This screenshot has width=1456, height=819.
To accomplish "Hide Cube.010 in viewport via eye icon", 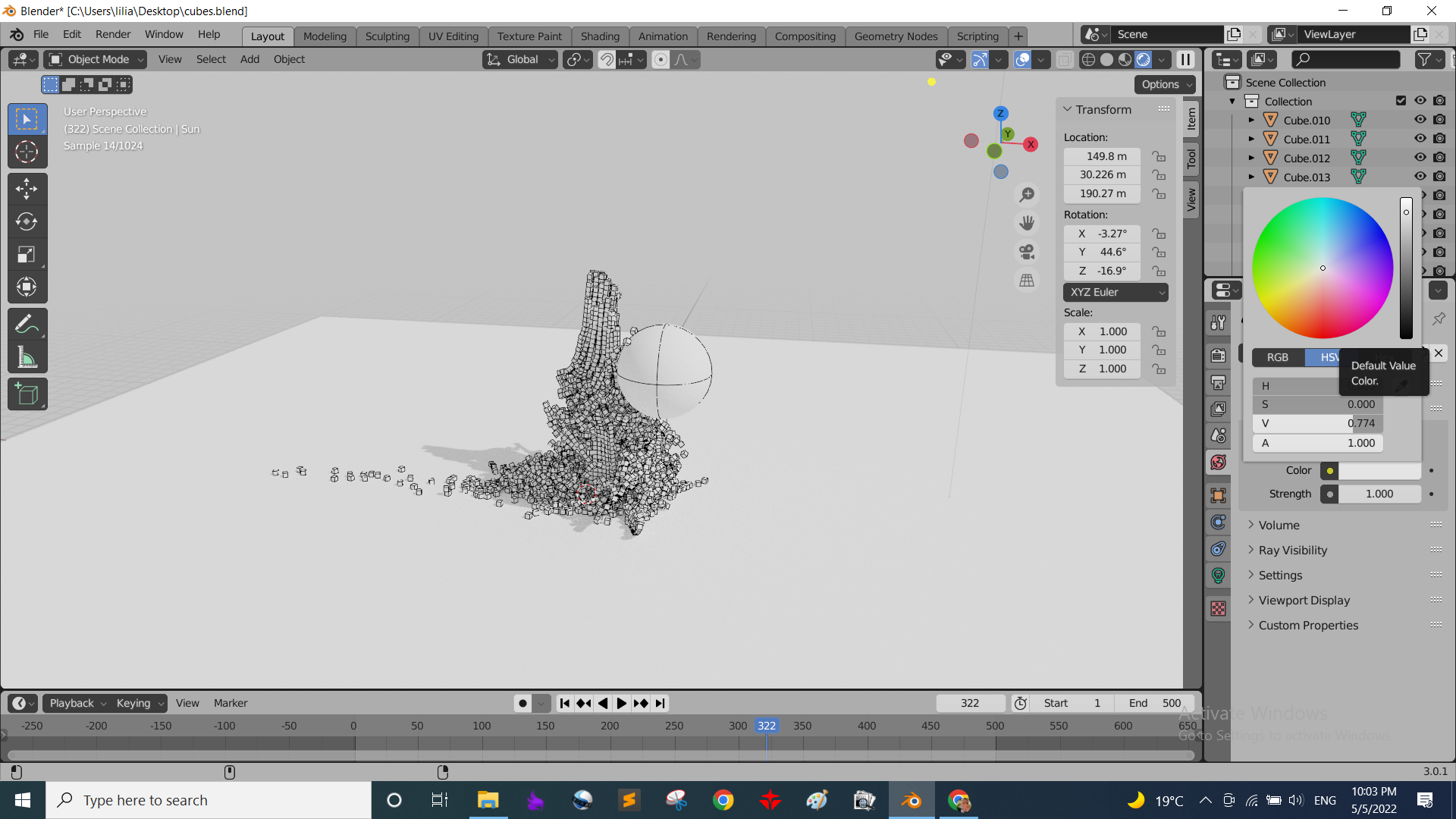I will (x=1420, y=120).
